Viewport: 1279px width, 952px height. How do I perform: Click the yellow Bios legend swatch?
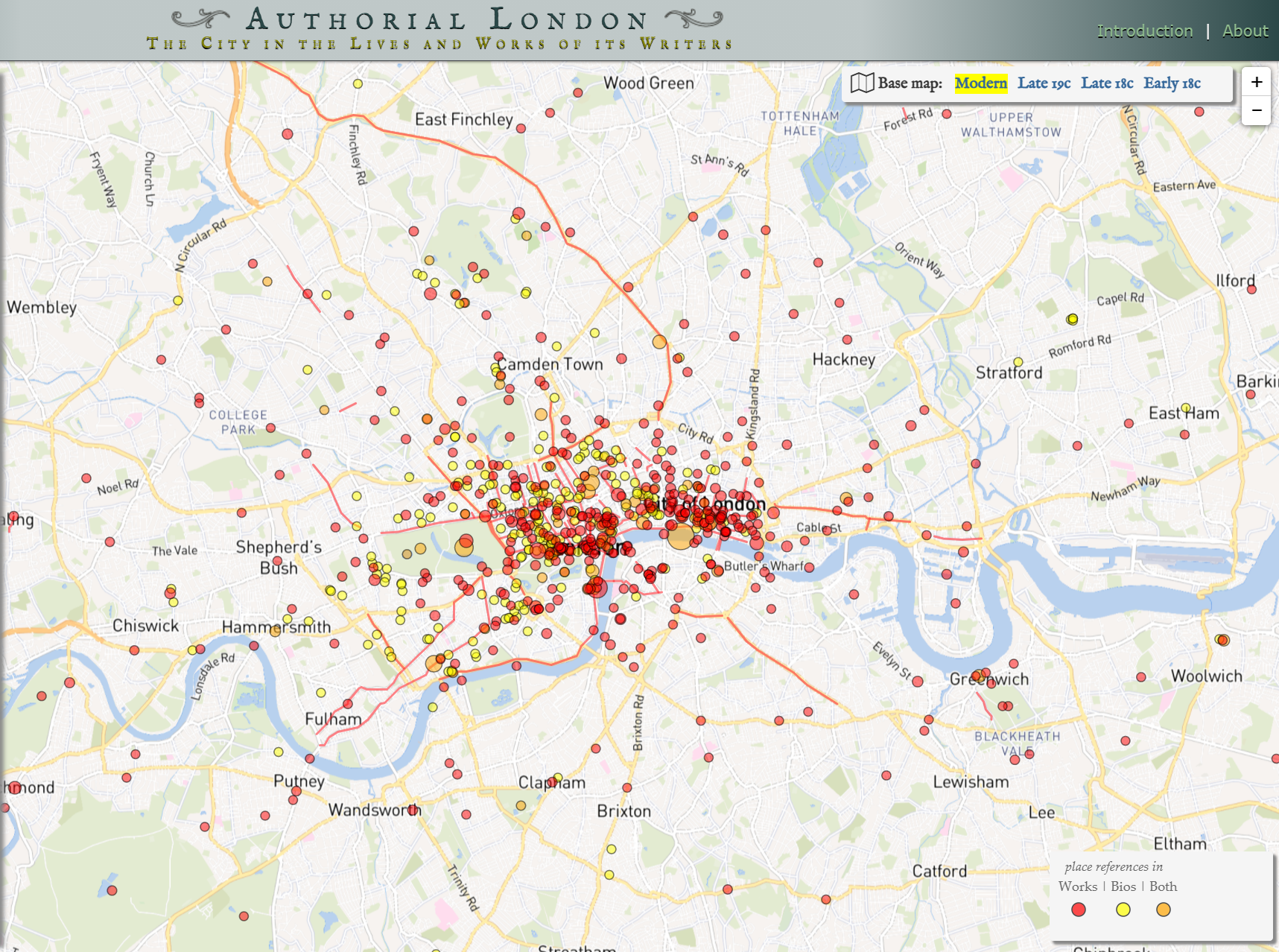[x=1123, y=909]
